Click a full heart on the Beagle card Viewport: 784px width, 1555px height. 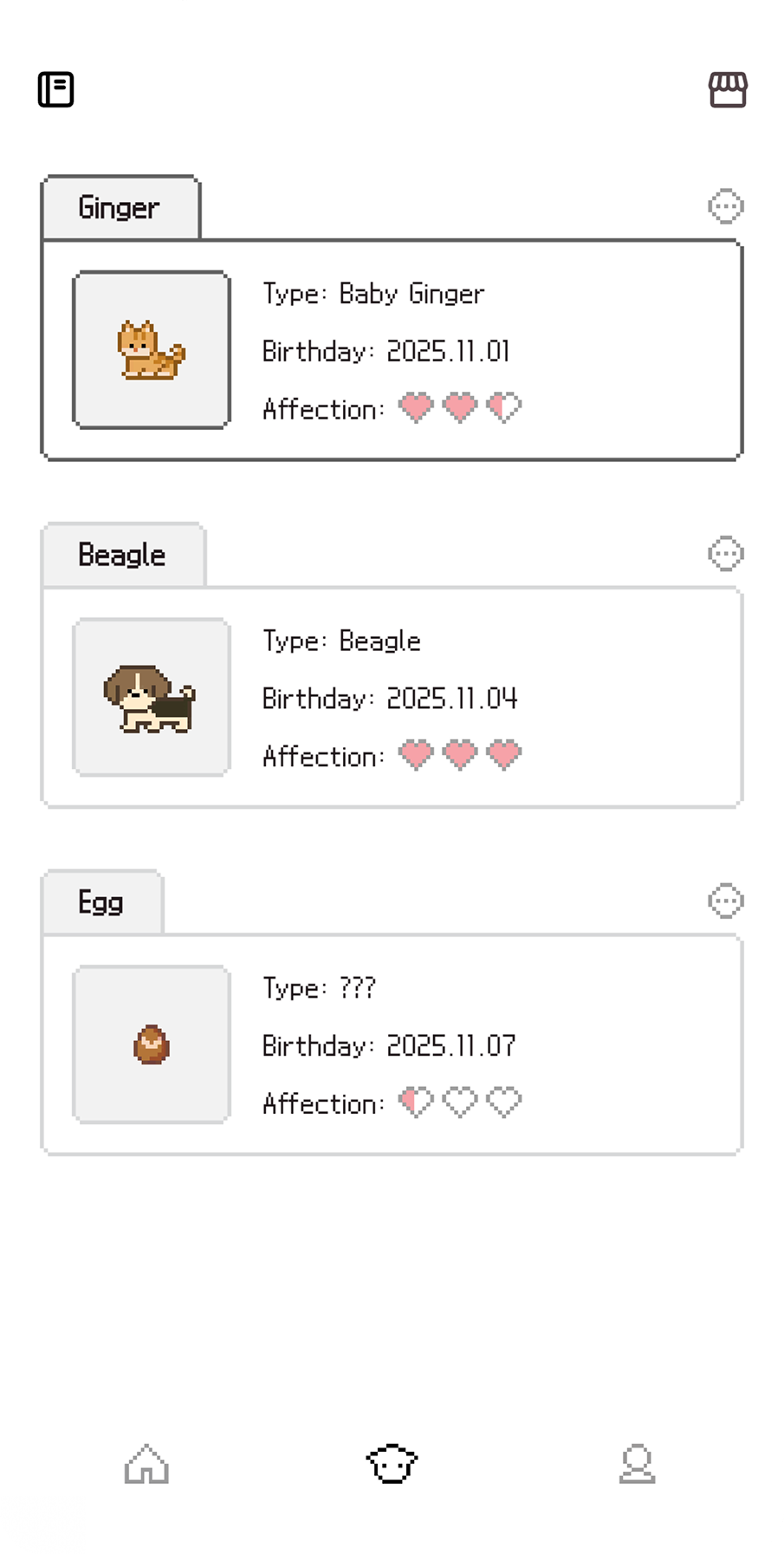(x=417, y=754)
